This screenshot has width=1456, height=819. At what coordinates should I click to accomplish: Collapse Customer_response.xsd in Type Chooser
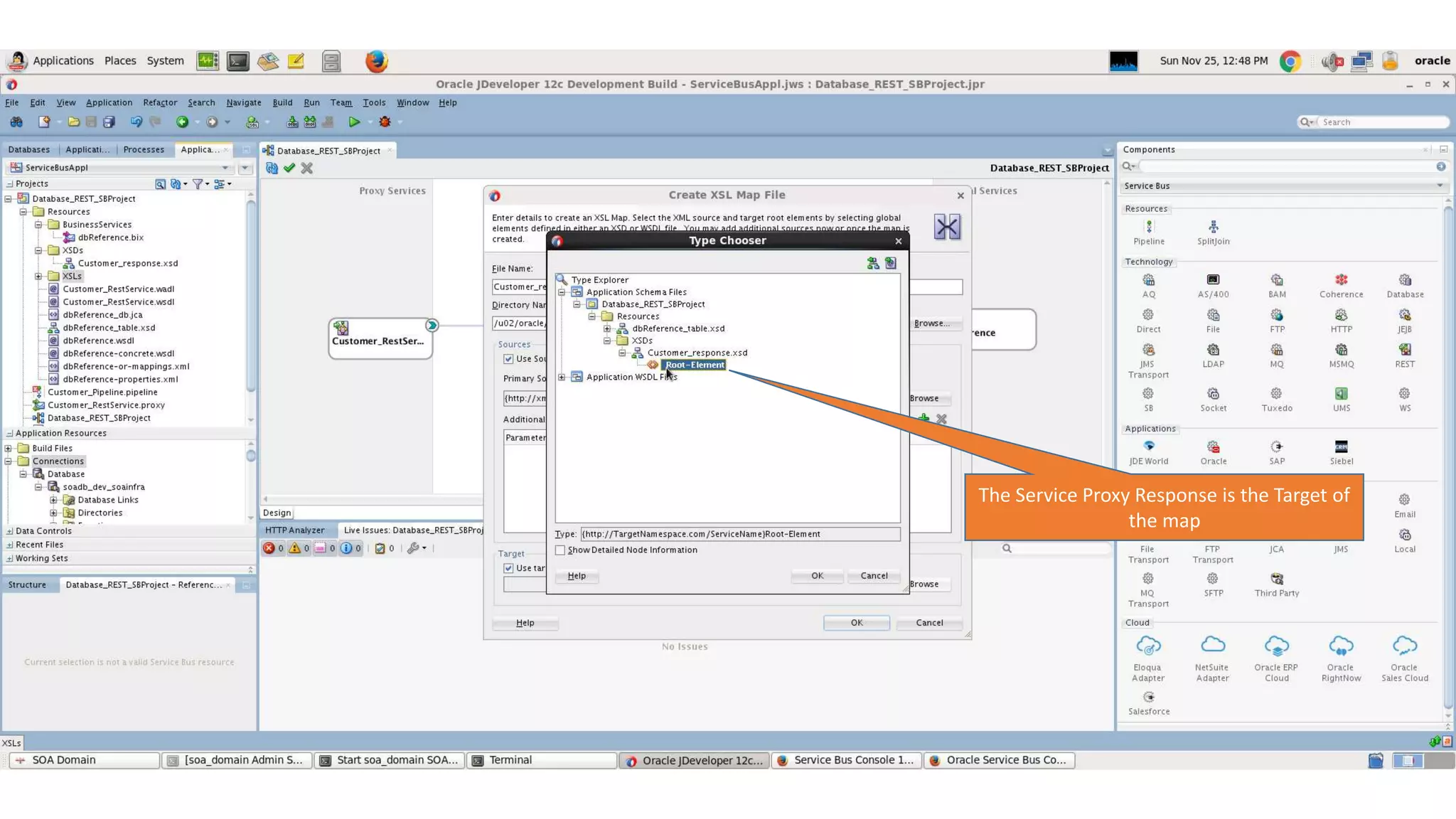pos(622,353)
